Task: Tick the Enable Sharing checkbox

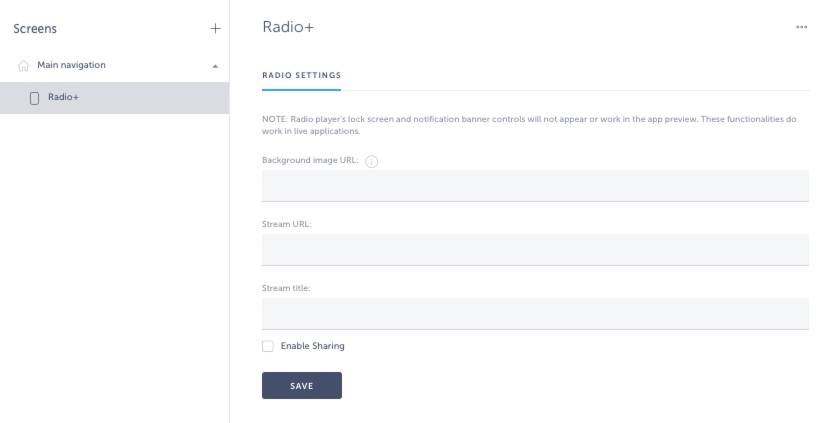Action: (267, 346)
